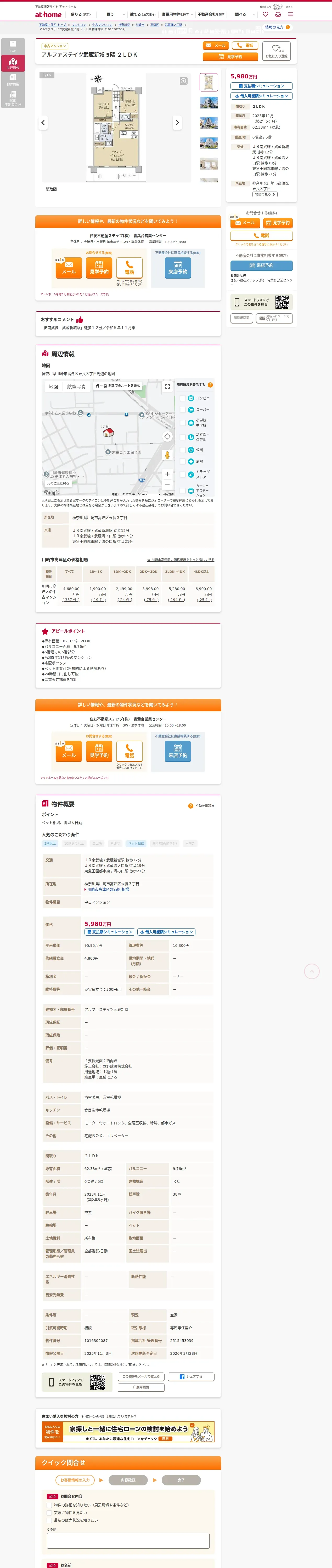Open 中古マンション breadcrumb link
This screenshot has height=1568, width=332.
pyautogui.click(x=102, y=25)
